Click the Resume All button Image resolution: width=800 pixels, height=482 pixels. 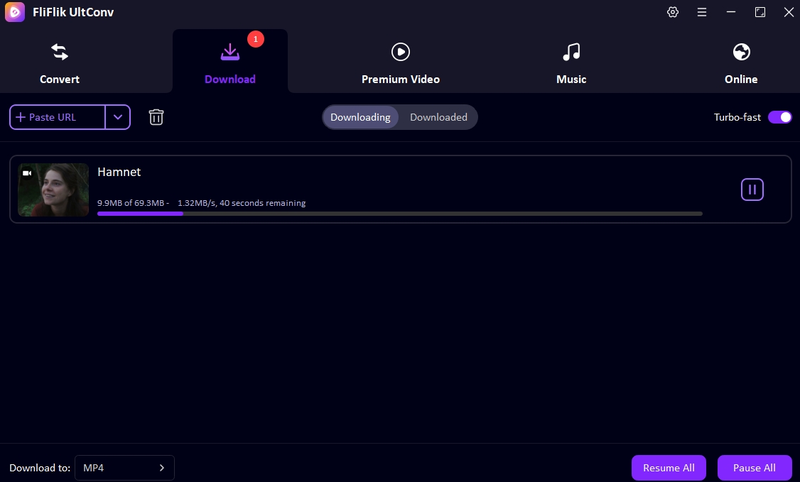668,468
